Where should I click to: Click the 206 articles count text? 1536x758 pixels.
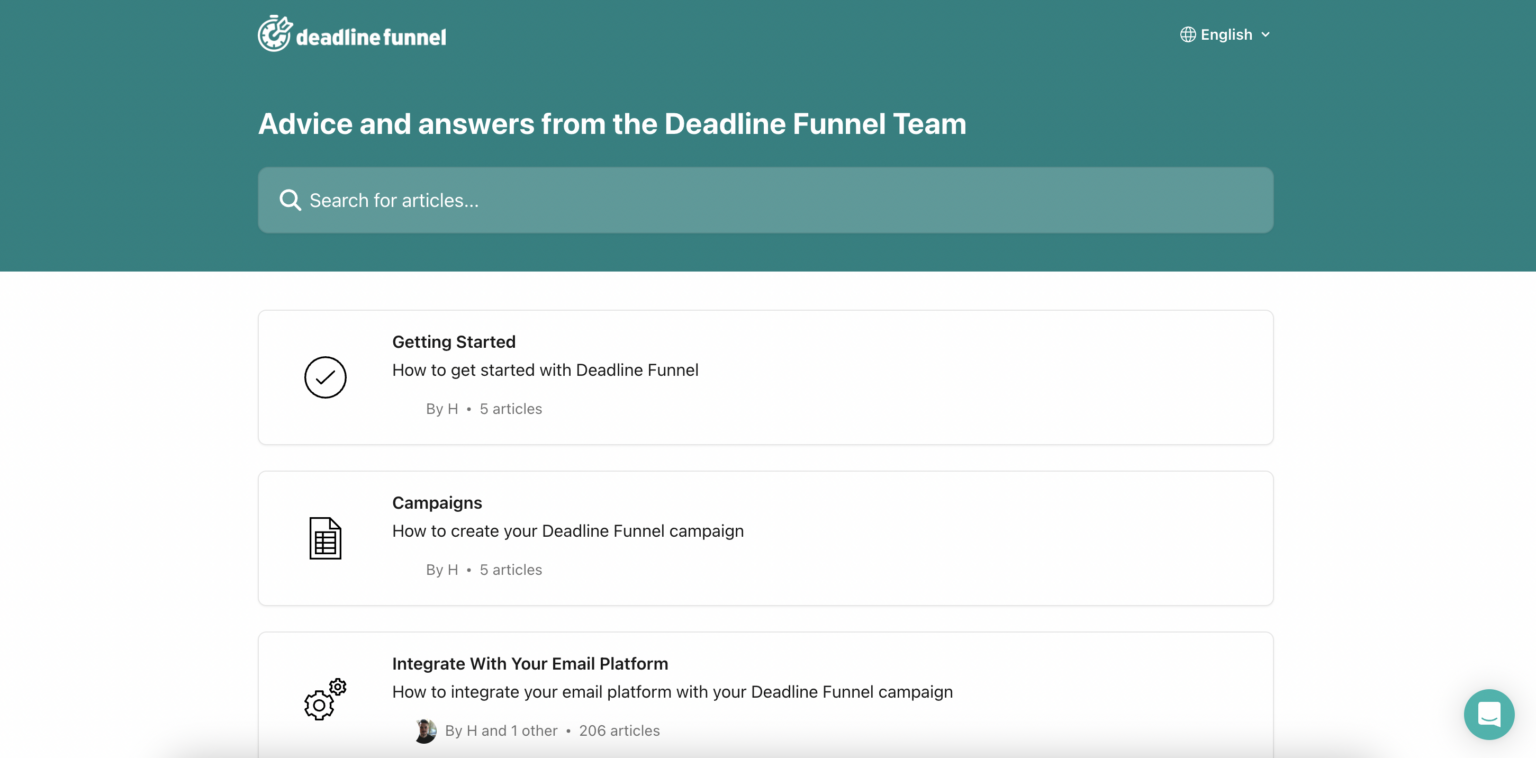(x=620, y=730)
